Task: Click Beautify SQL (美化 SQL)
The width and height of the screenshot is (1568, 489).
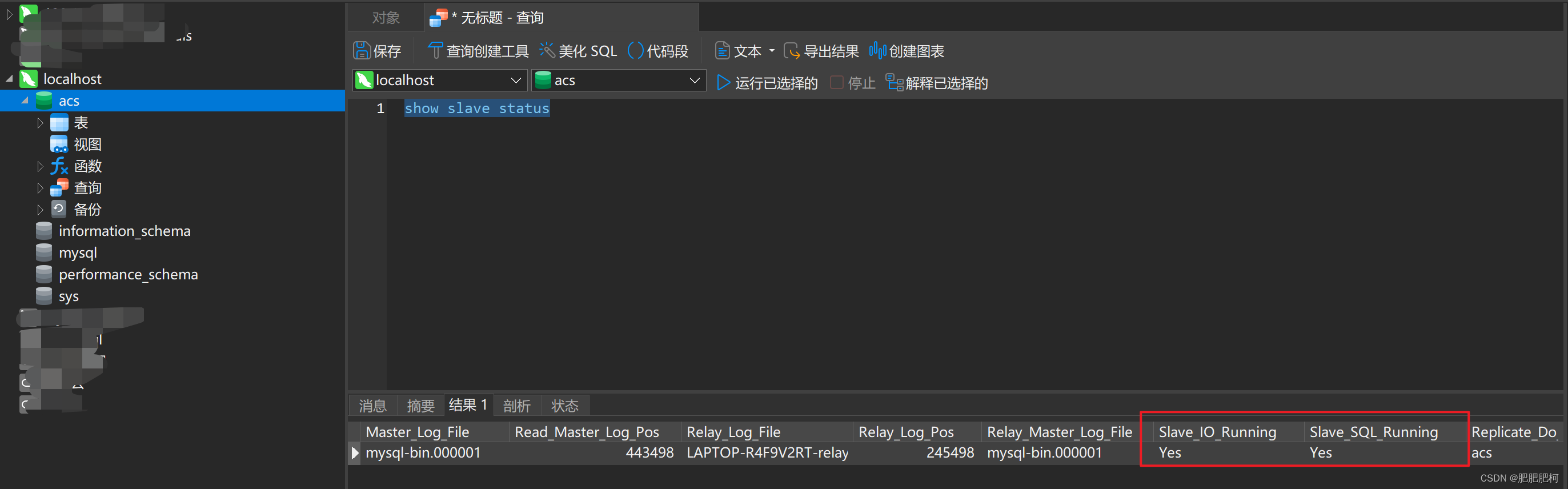Action: tap(578, 51)
